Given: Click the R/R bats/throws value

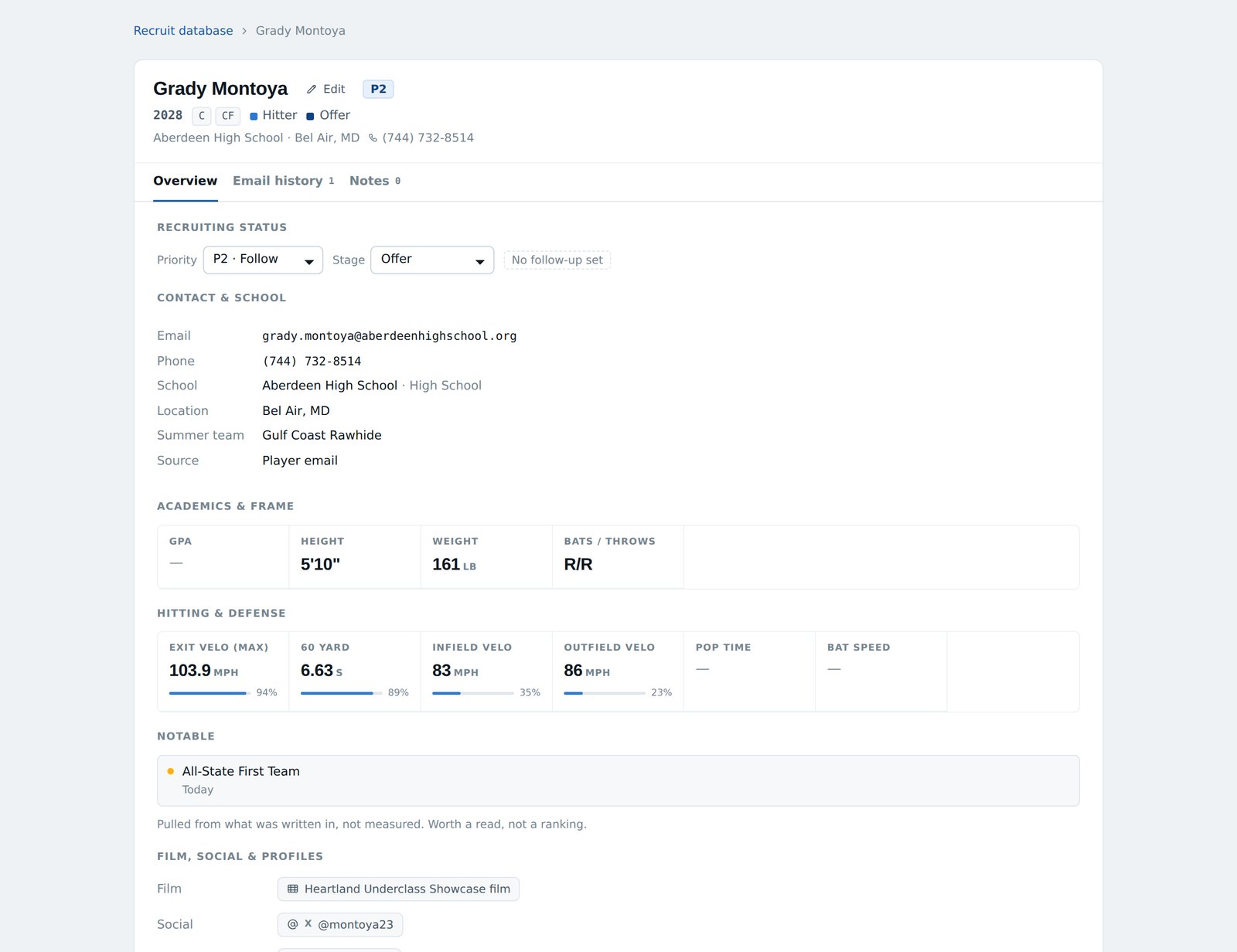Looking at the screenshot, I should [x=578, y=565].
